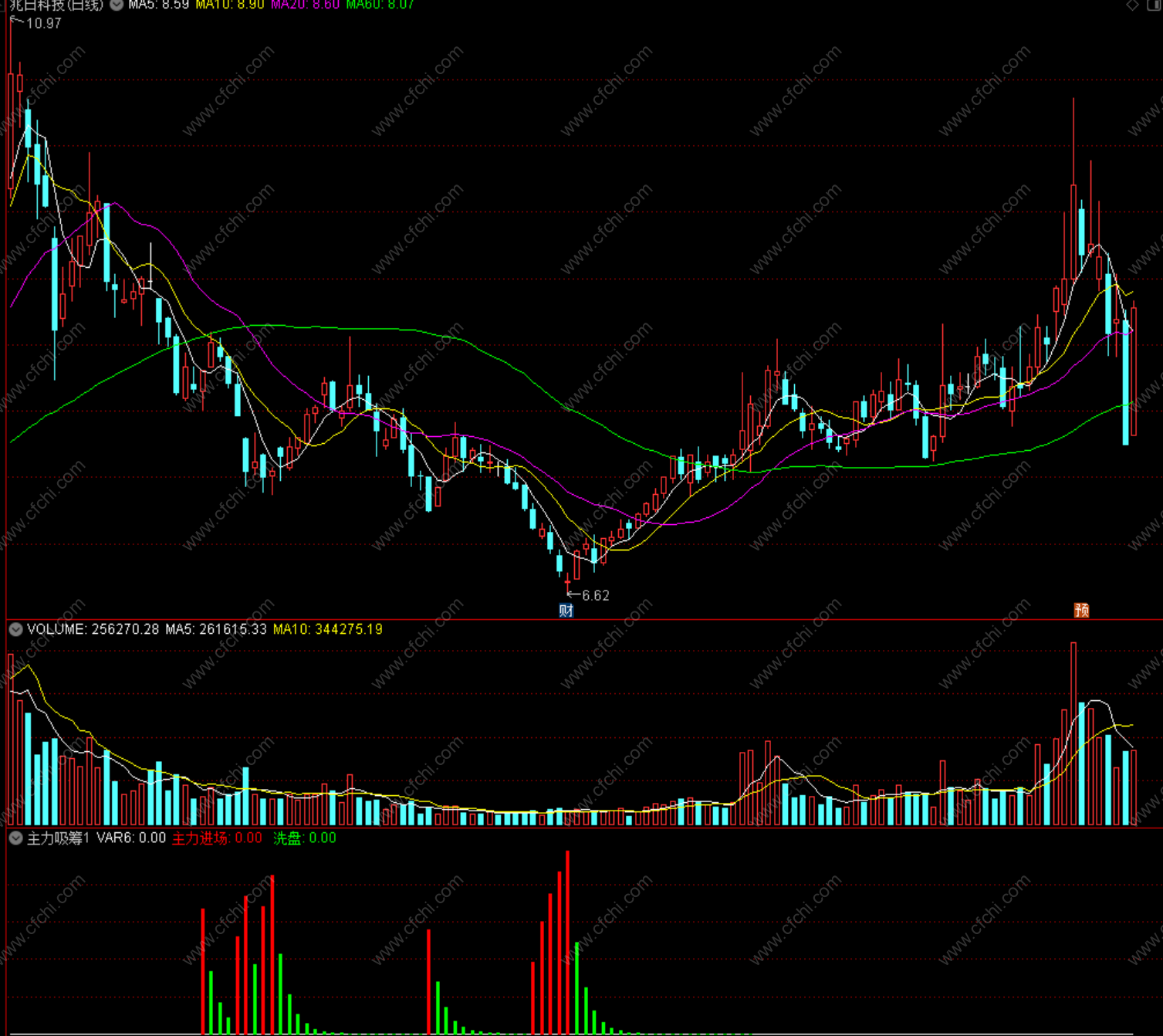Expand the VOLUME indicator dropdown arrow
Image resolution: width=1163 pixels, height=1036 pixels.
15,629
